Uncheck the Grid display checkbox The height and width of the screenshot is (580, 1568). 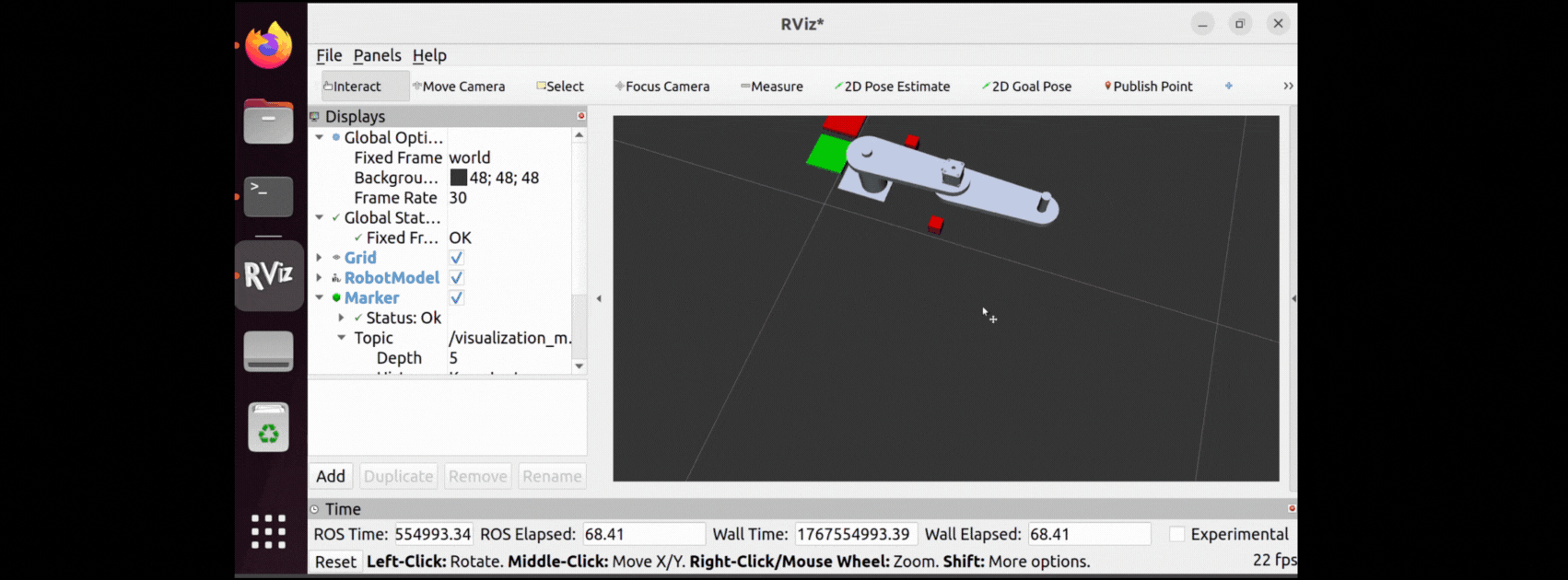[456, 258]
